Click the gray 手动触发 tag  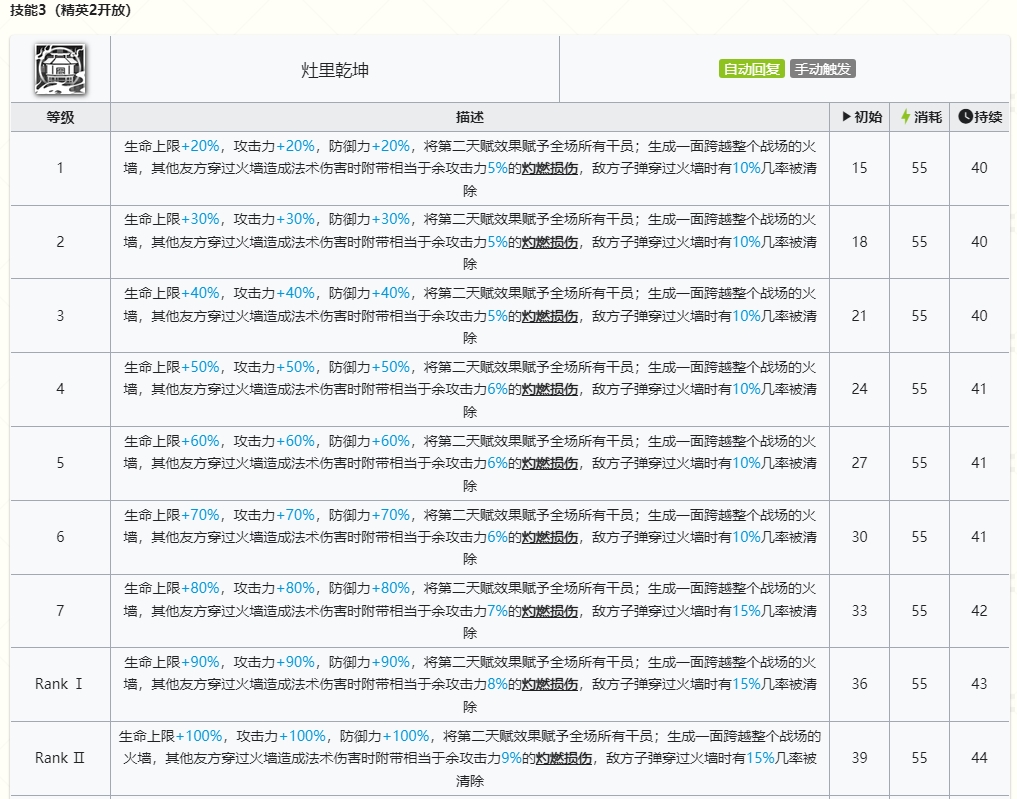823,69
